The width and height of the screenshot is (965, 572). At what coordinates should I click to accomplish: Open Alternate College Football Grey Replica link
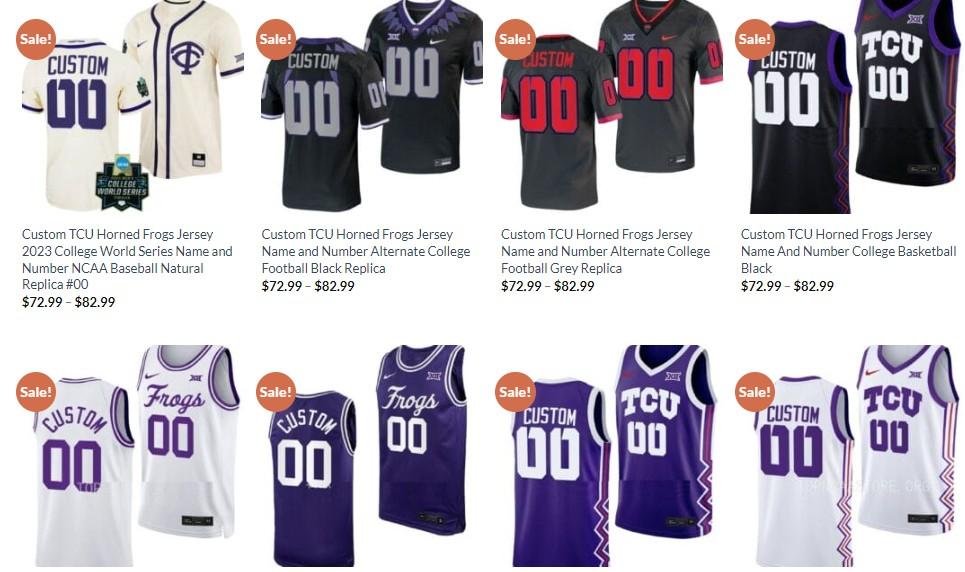click(x=606, y=251)
